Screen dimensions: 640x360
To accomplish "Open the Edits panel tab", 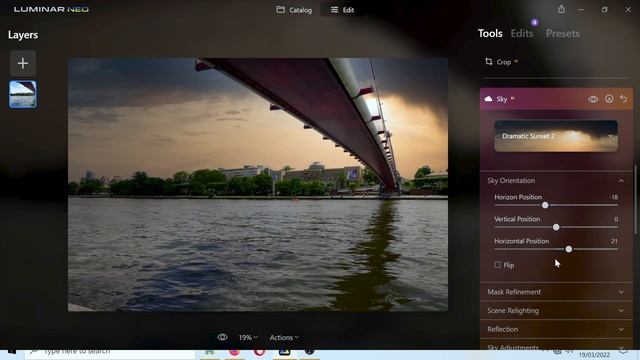I will pos(522,33).
